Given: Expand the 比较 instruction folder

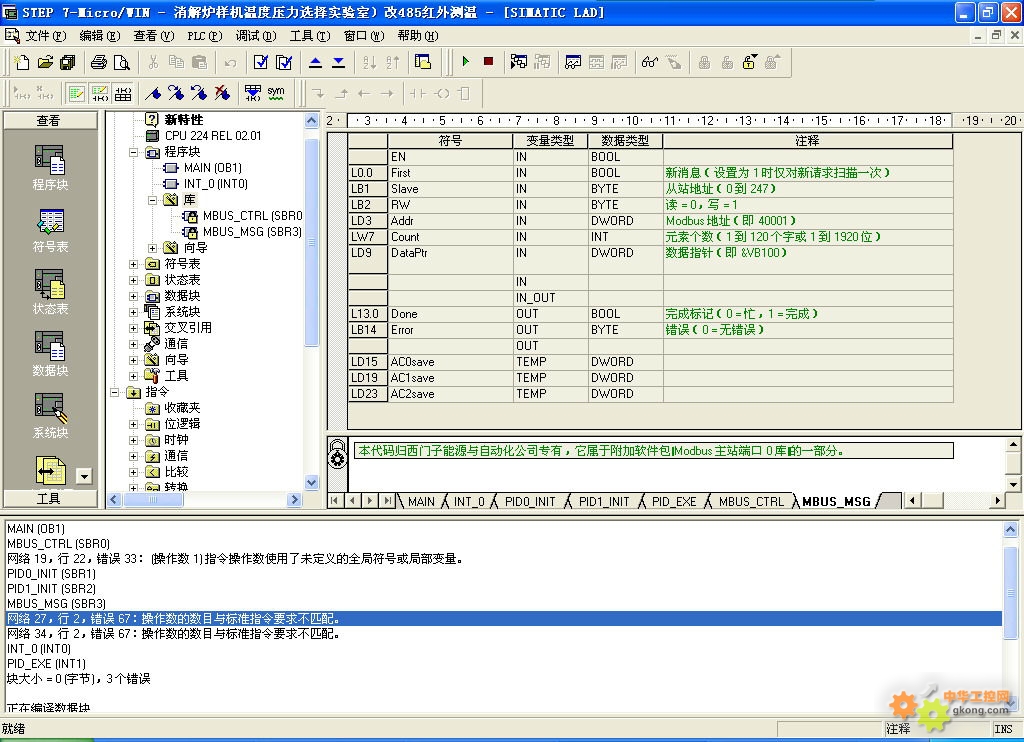Looking at the screenshot, I should point(133,472).
